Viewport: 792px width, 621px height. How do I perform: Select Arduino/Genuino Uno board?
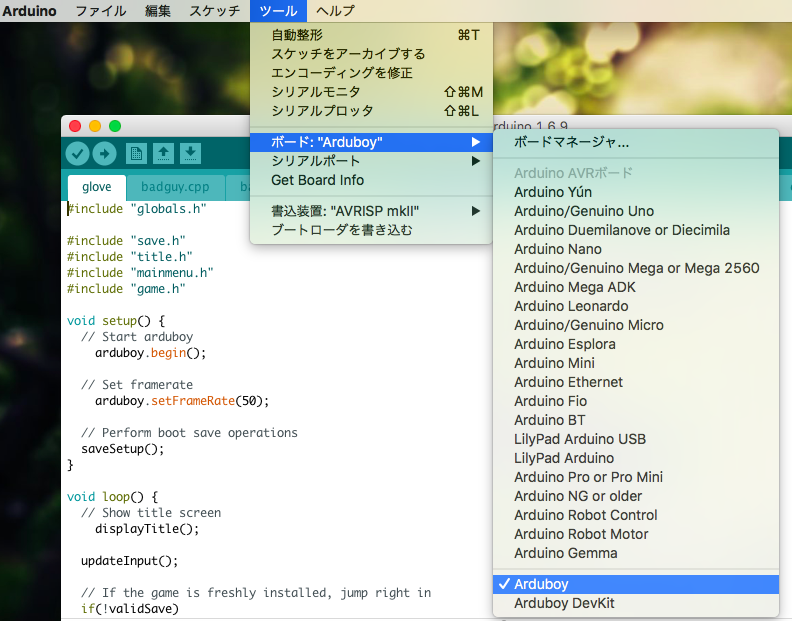click(x=636, y=211)
